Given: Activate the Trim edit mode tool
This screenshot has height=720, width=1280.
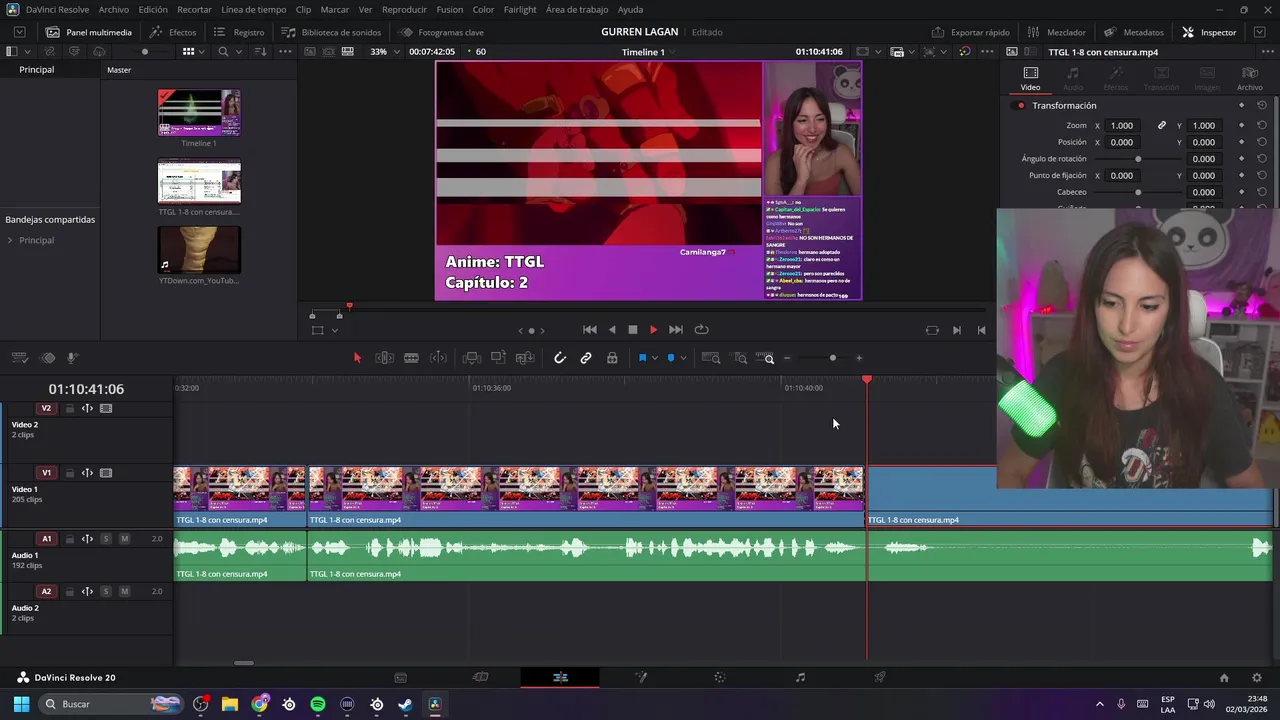Looking at the screenshot, I should click(384, 358).
